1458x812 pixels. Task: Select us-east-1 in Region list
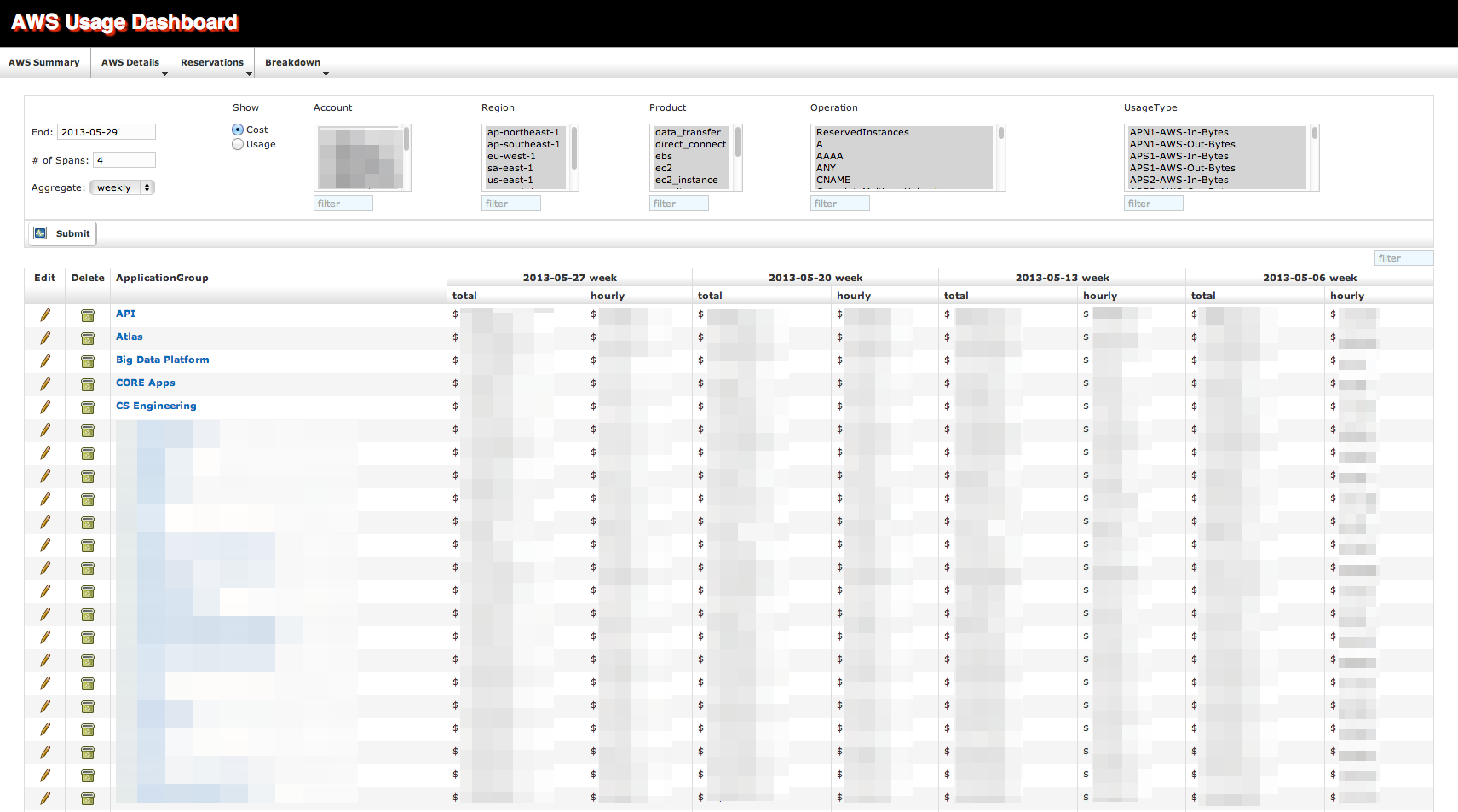(x=526, y=180)
